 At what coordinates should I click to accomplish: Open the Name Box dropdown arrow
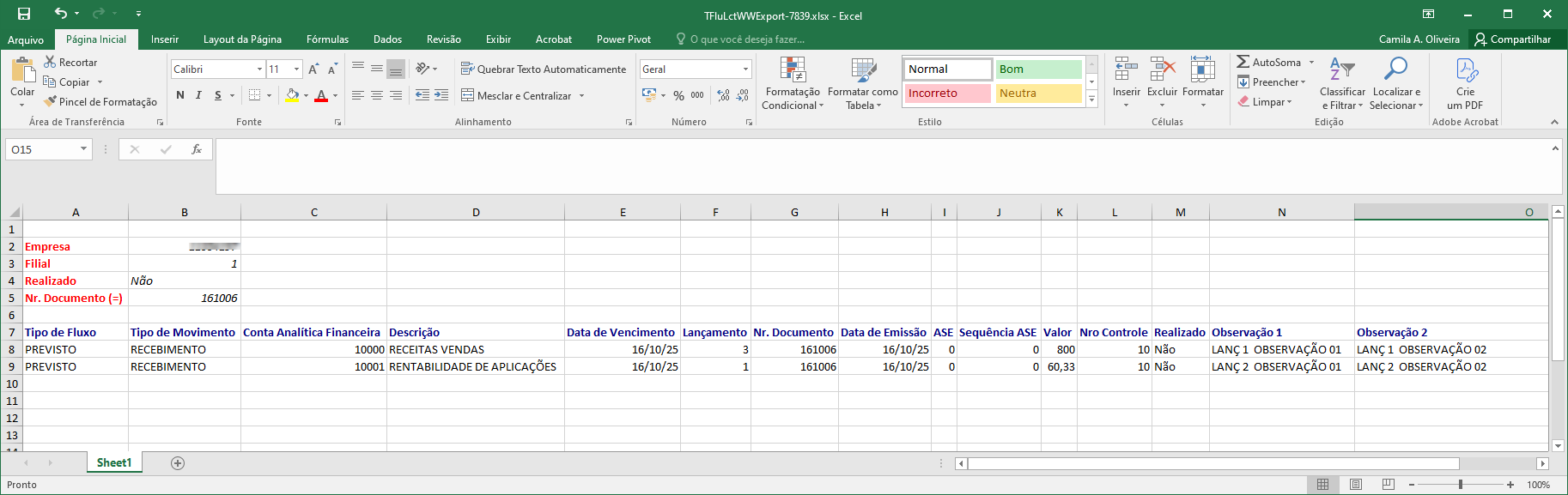[83, 149]
